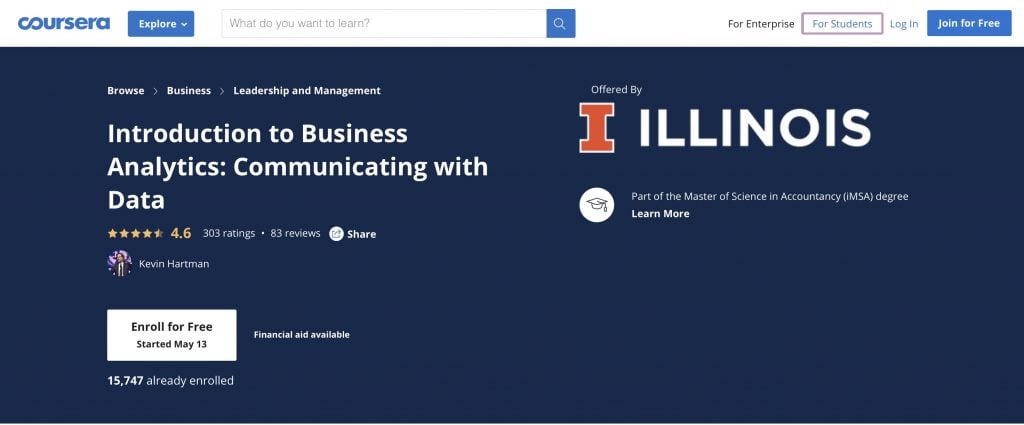Screen dimensions: 1024x425
Task: Click the star rating icons
Action: [x=136, y=233]
